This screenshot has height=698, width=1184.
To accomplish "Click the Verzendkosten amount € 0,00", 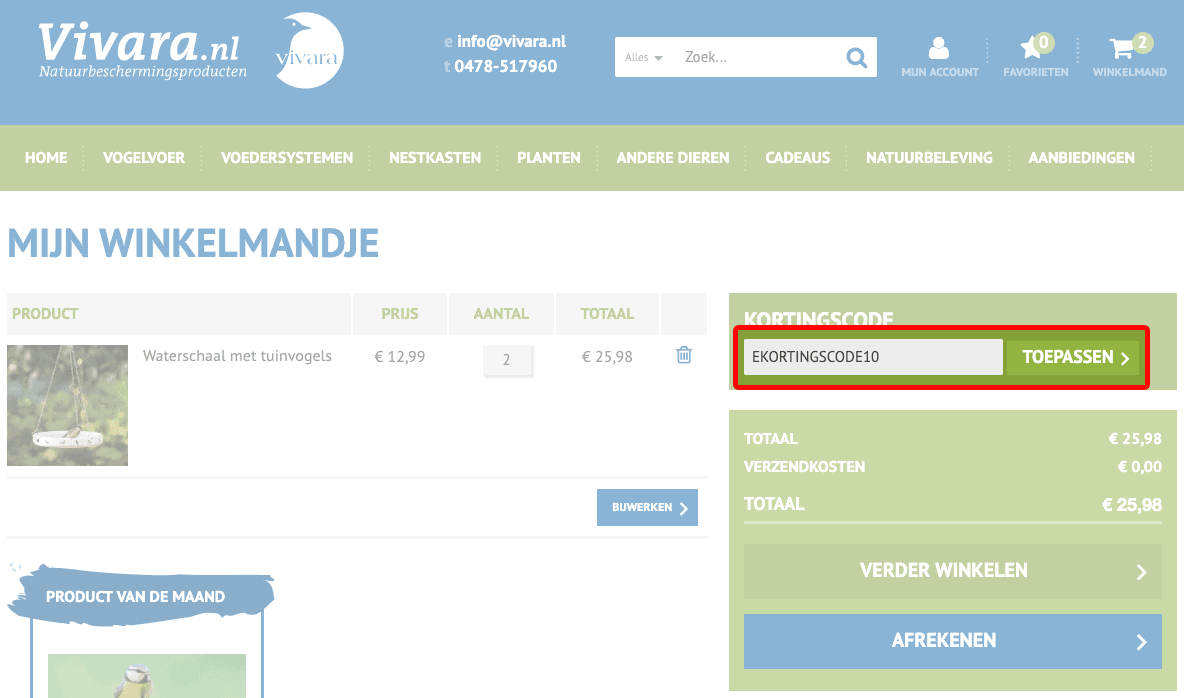I will pyautogui.click(x=1139, y=467).
